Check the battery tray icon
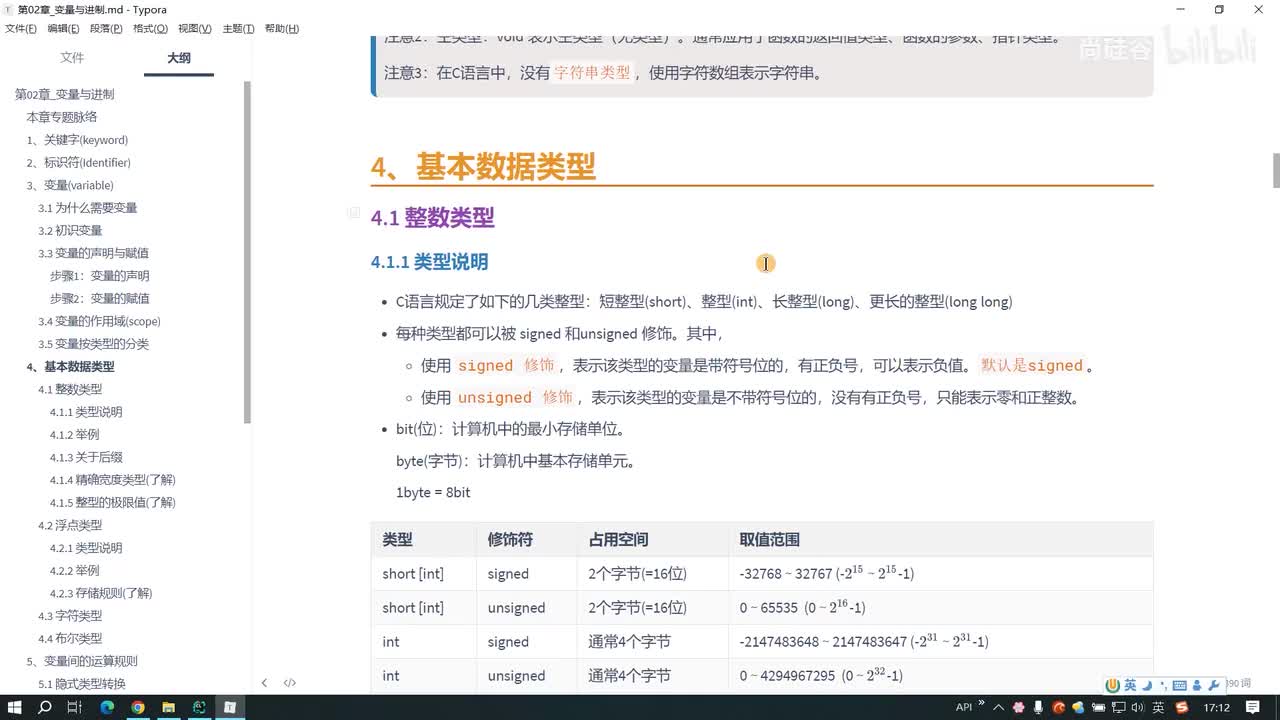Image resolution: width=1280 pixels, height=720 pixels. (1098, 708)
